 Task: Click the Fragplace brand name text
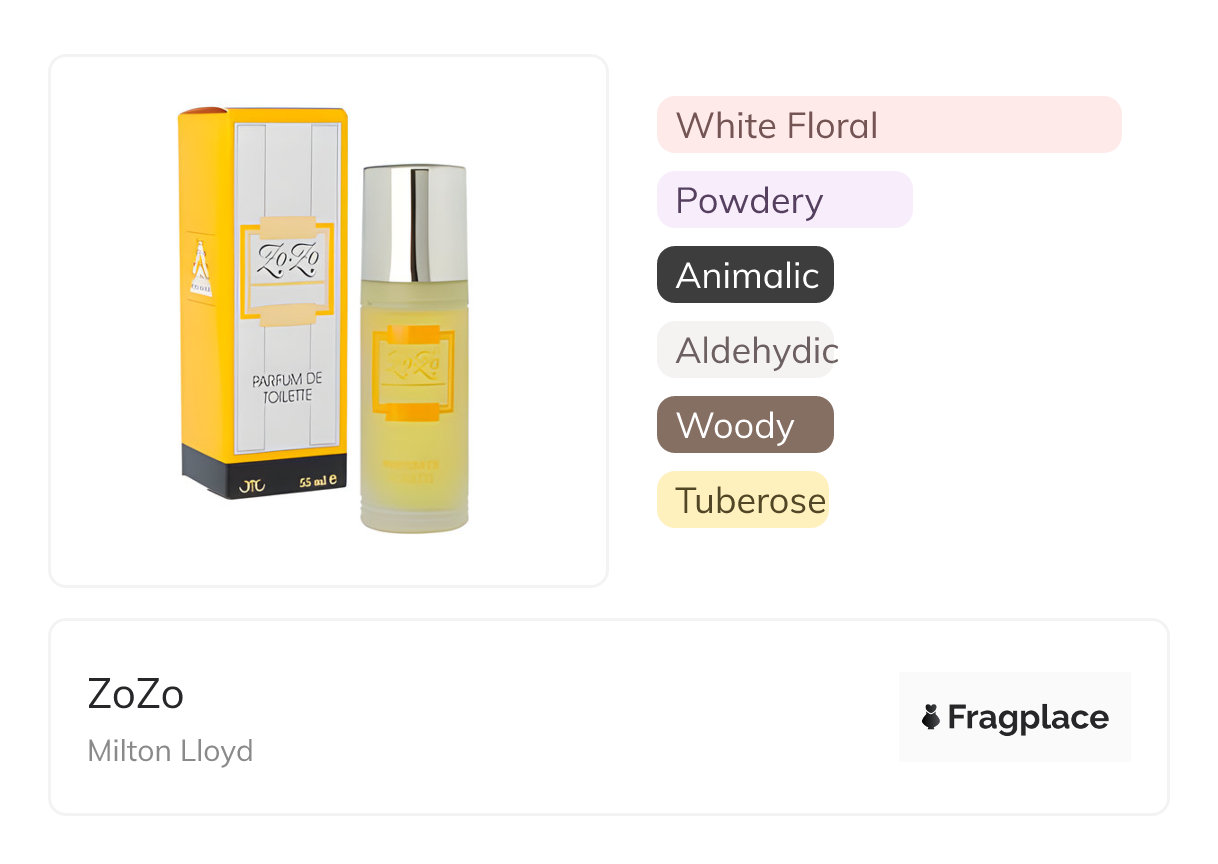tap(1028, 717)
